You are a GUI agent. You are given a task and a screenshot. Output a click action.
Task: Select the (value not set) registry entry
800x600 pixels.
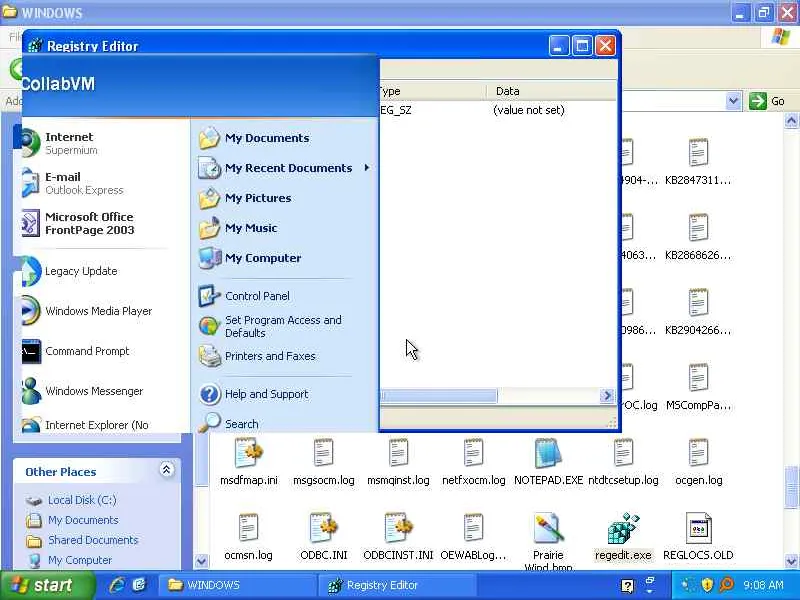click(529, 110)
